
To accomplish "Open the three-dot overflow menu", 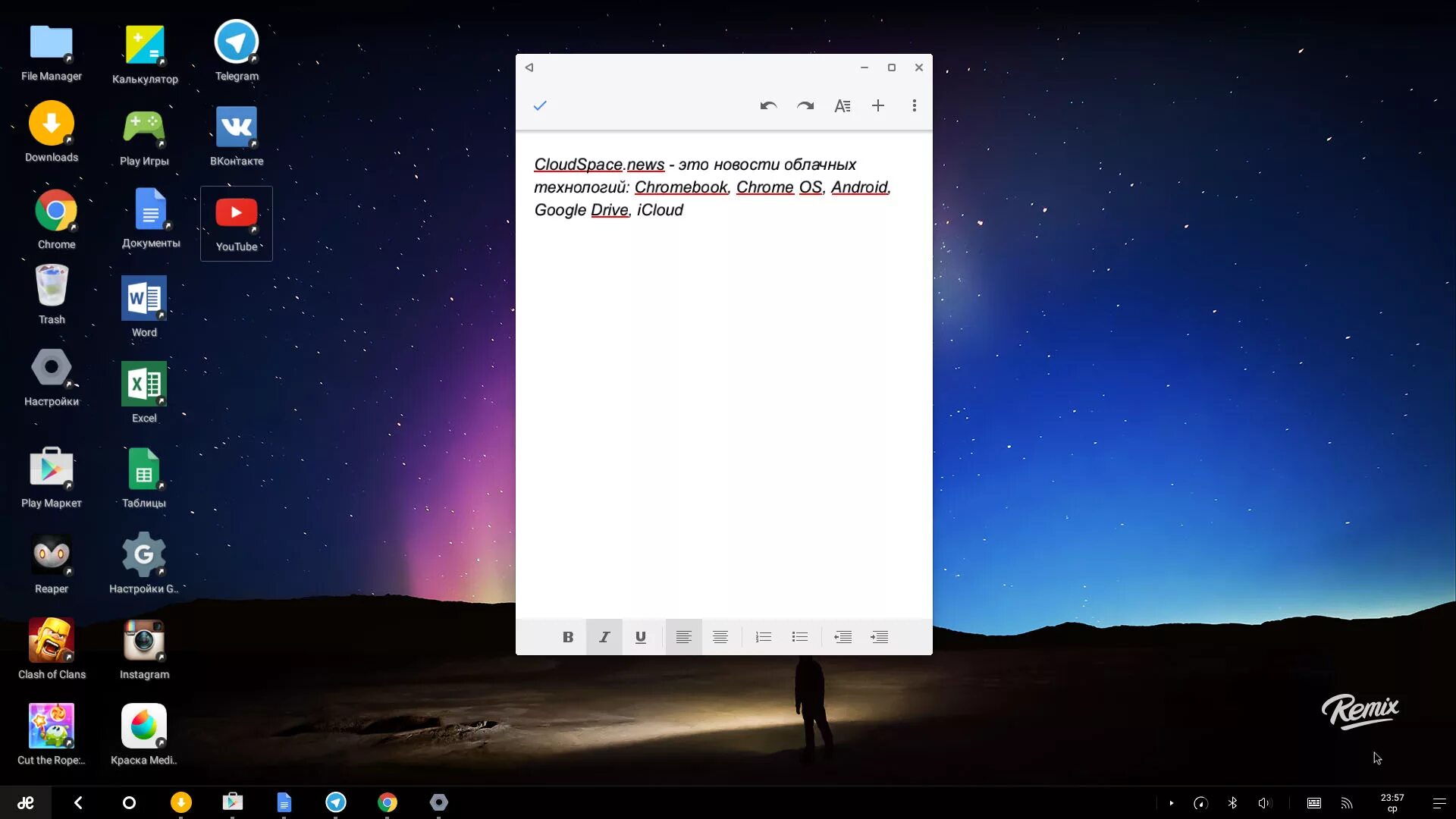I will click(915, 105).
